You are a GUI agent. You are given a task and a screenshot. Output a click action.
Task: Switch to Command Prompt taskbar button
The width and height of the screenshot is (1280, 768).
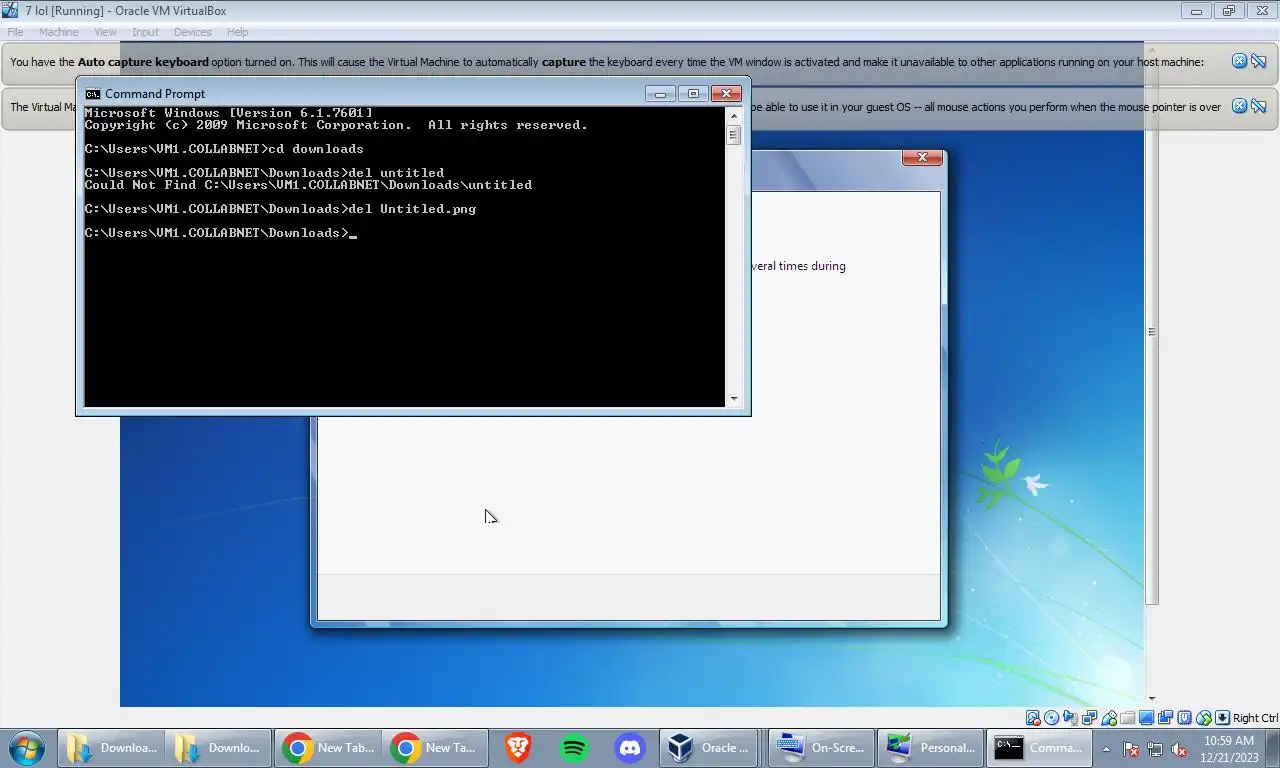click(x=1039, y=747)
